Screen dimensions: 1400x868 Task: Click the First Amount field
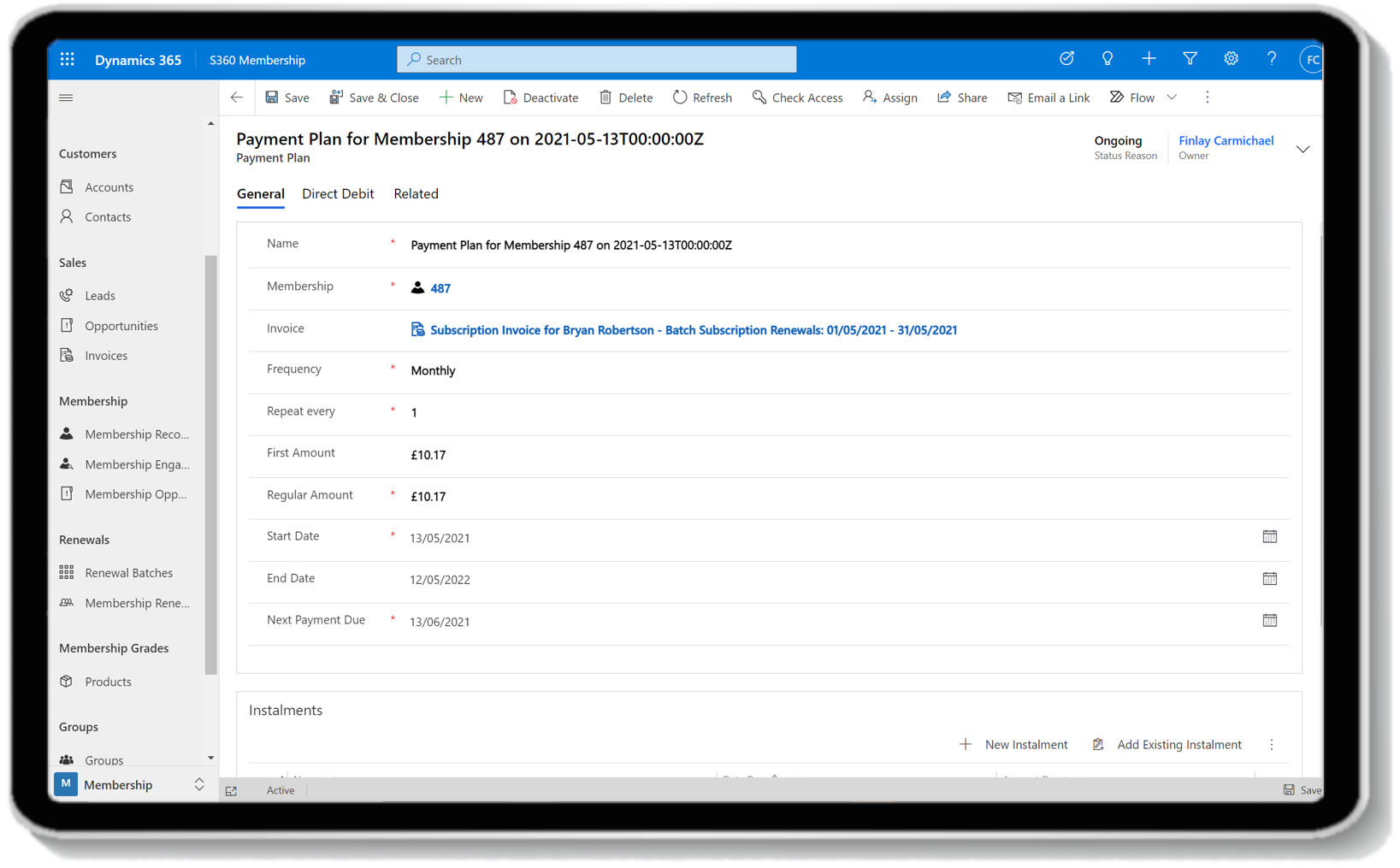847,455
